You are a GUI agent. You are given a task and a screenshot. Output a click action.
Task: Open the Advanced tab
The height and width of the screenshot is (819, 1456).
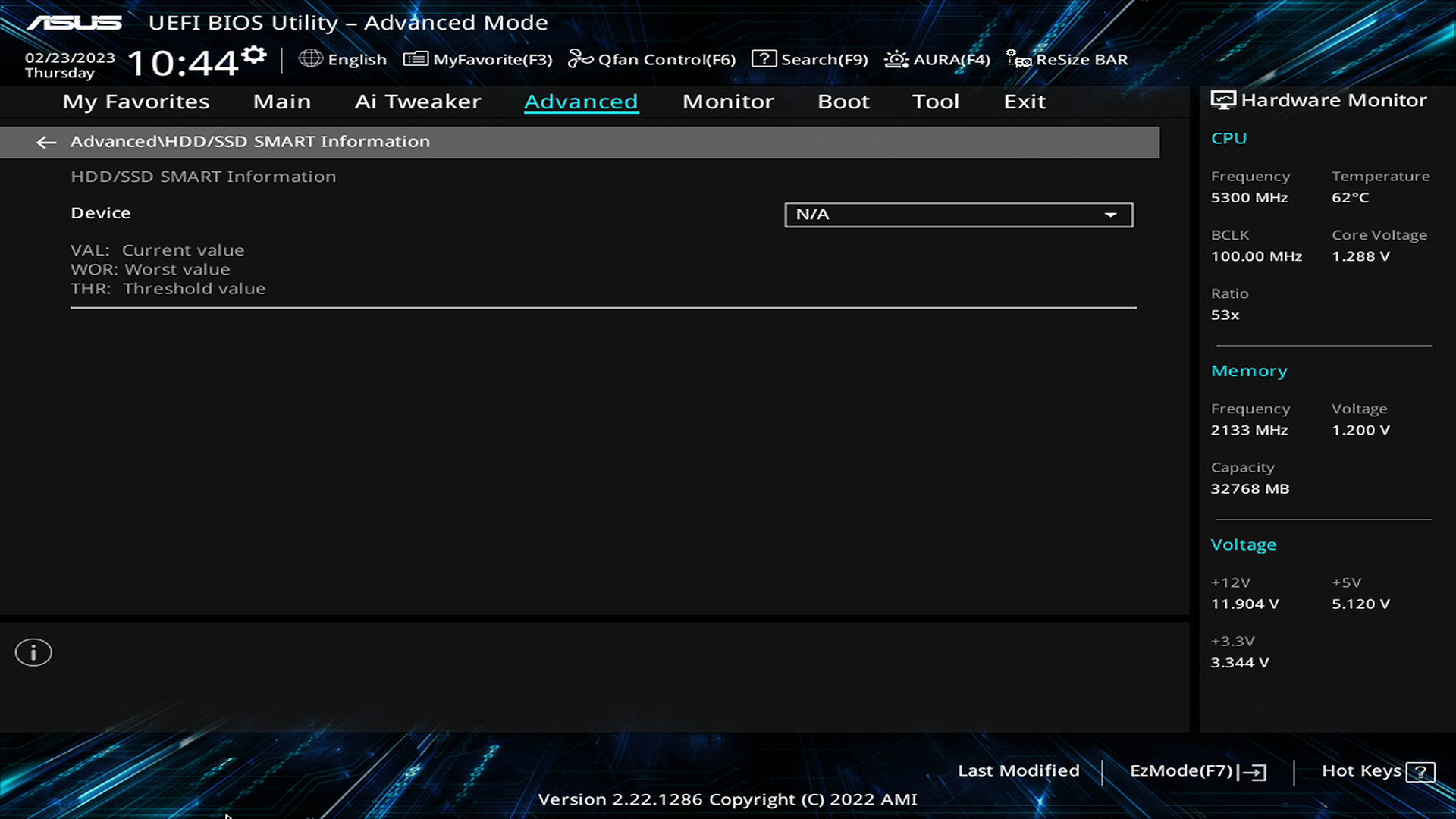[581, 100]
